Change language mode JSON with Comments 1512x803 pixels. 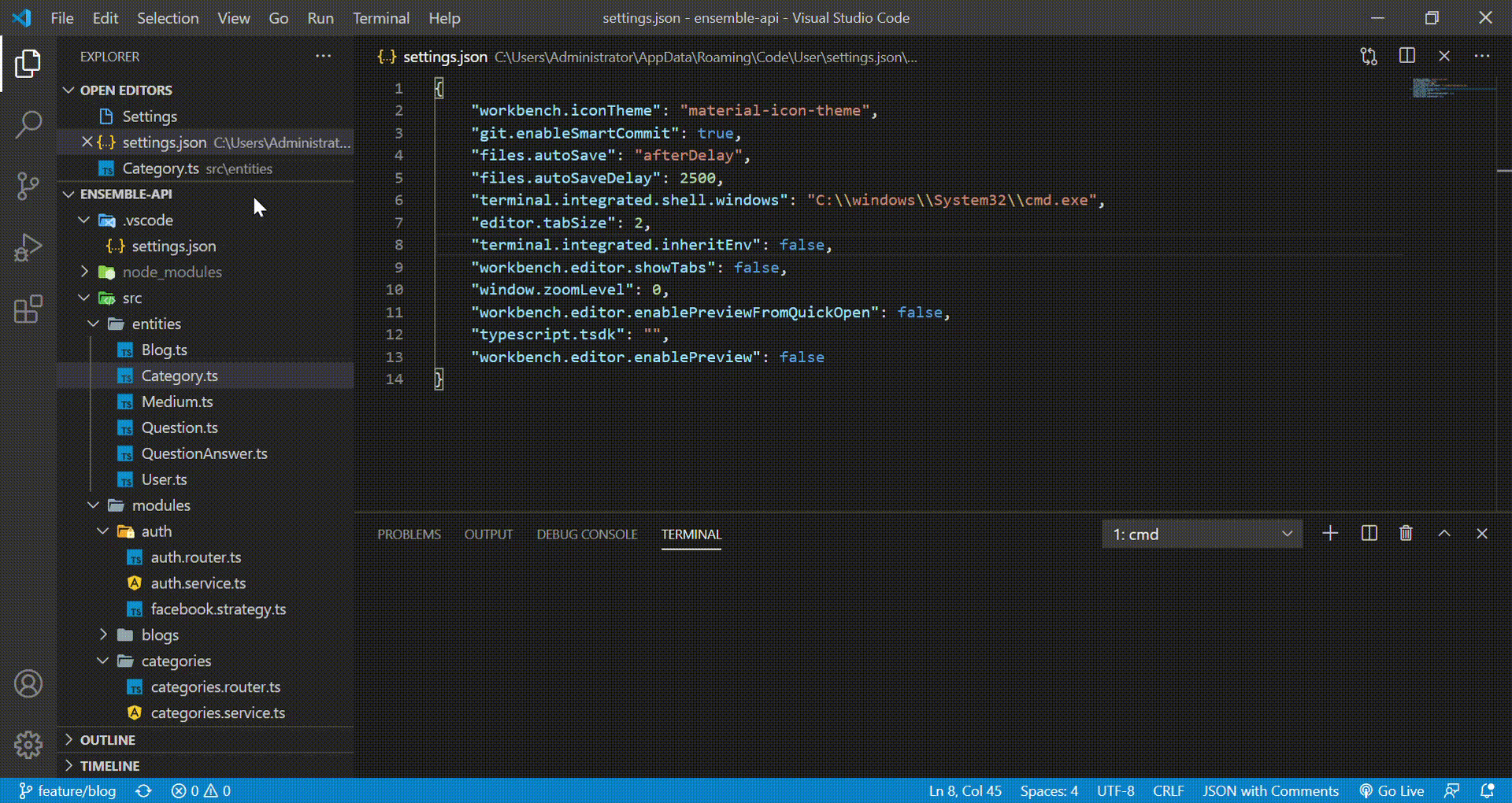tap(1270, 790)
